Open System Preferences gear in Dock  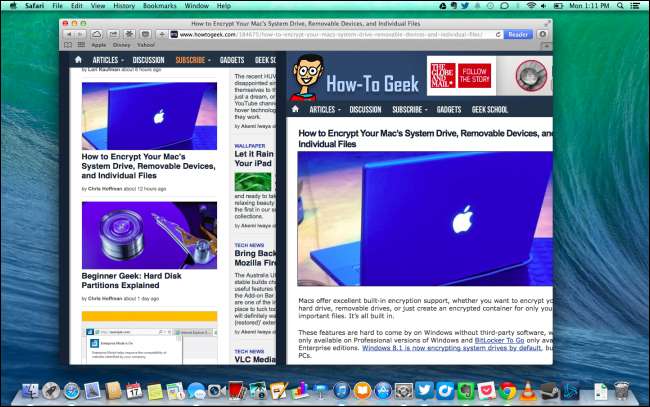click(403, 391)
